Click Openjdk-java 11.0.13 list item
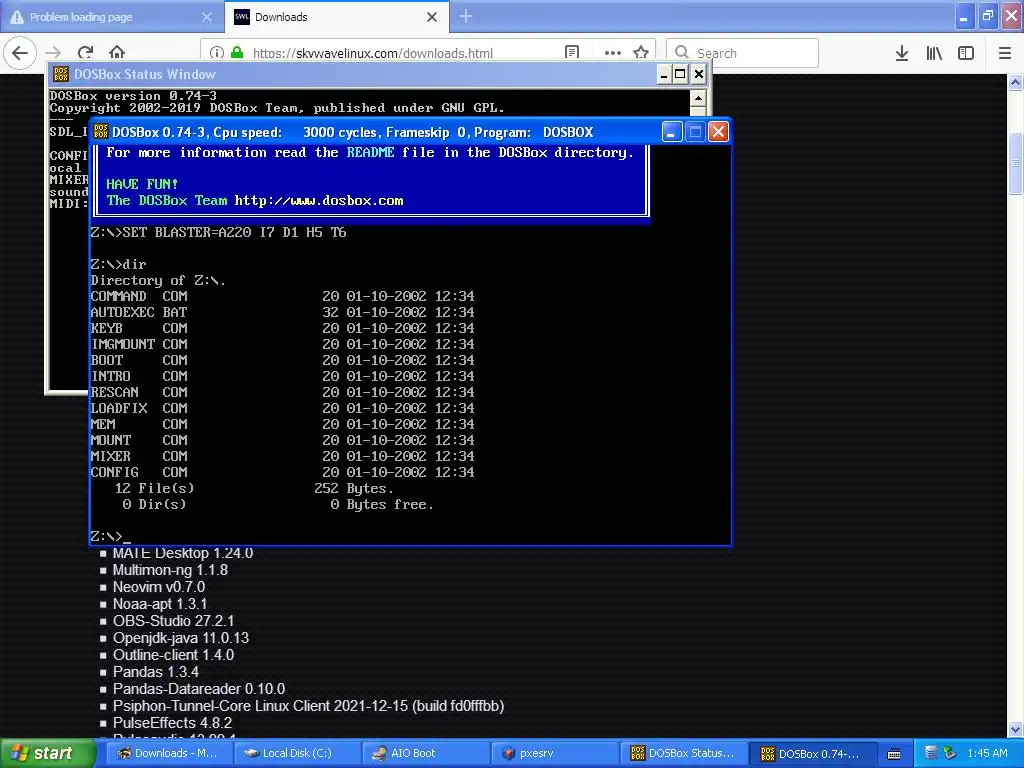This screenshot has width=1024, height=768. coord(181,638)
